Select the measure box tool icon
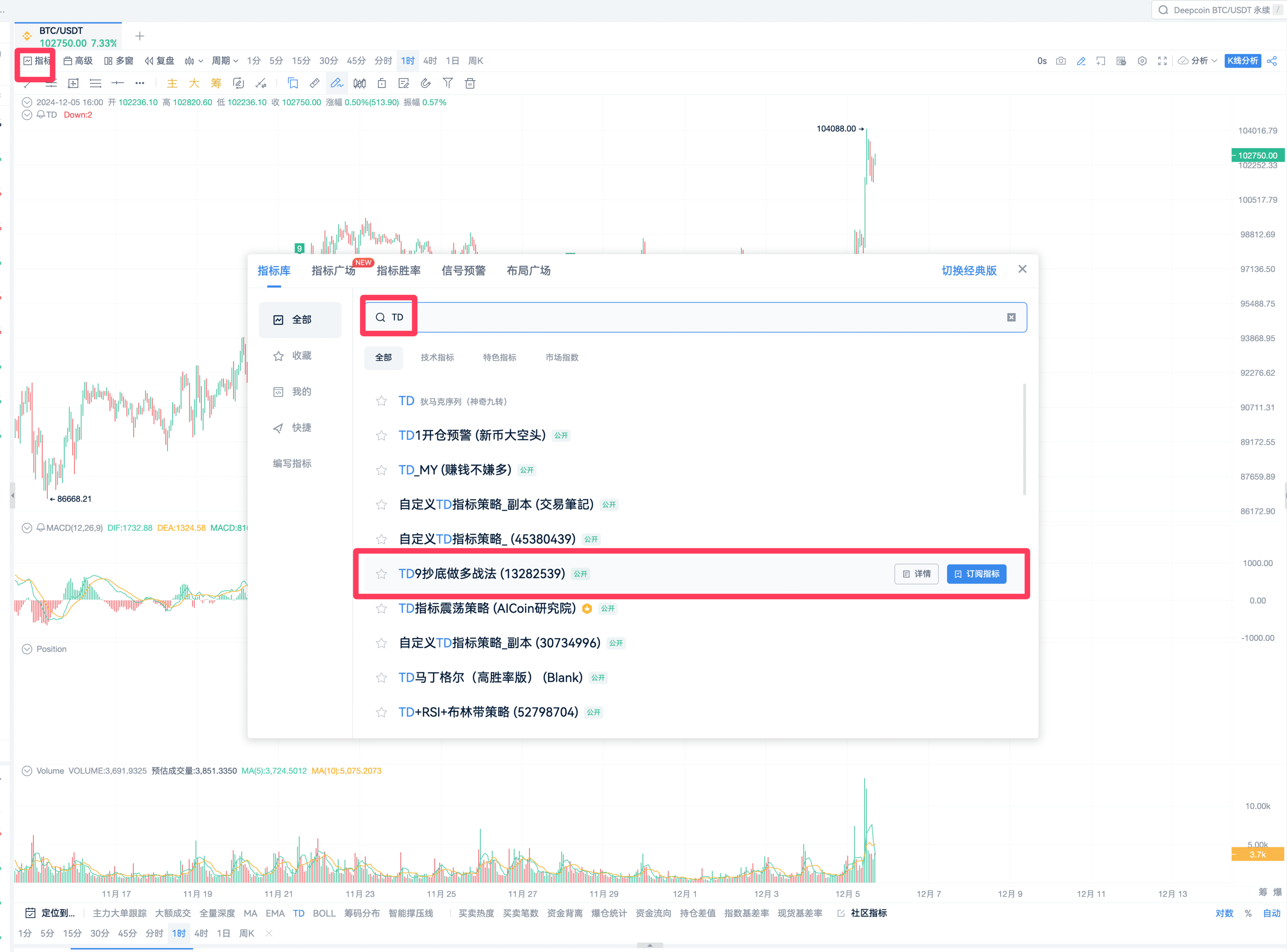1287x952 pixels. [x=73, y=84]
